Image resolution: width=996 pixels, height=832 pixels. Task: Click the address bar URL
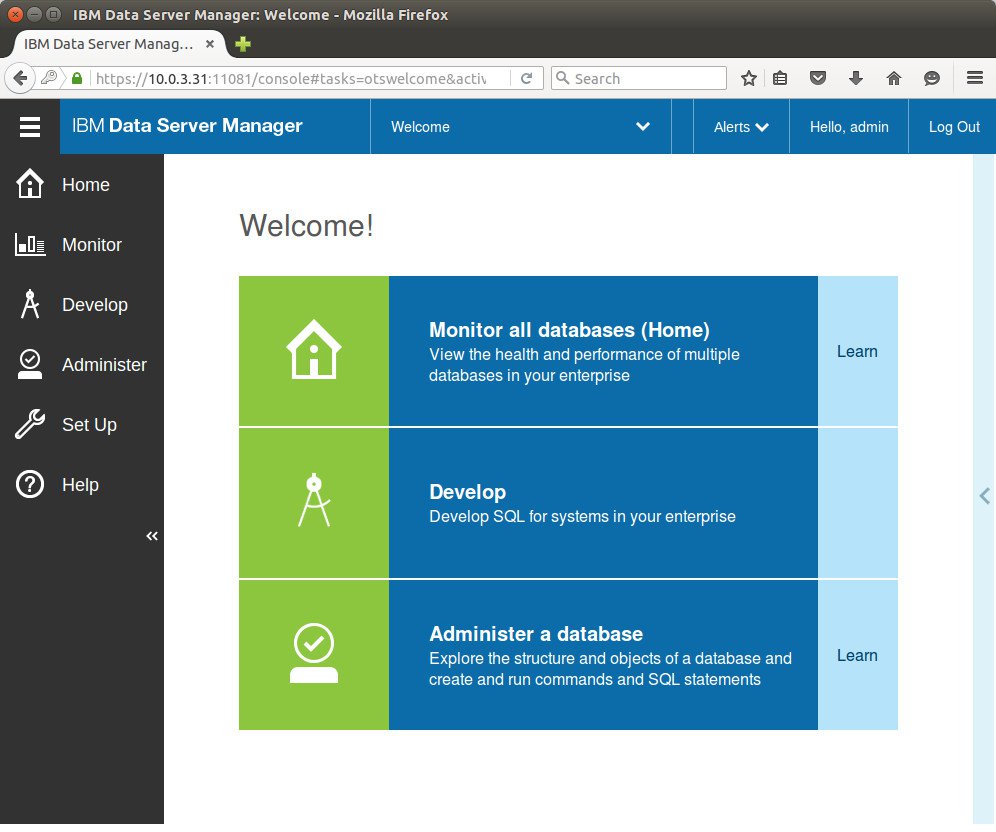point(291,78)
